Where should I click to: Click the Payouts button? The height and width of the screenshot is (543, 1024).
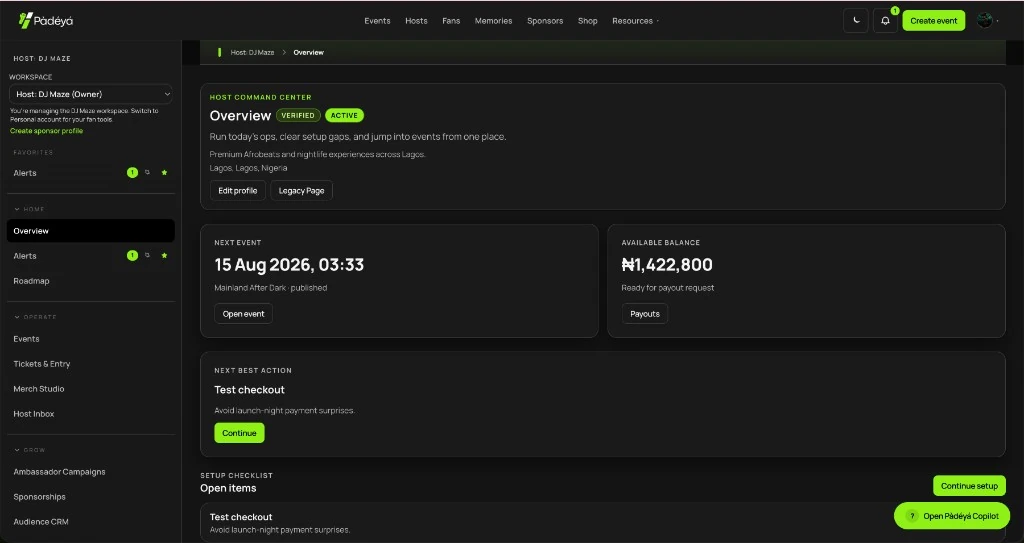[645, 314]
